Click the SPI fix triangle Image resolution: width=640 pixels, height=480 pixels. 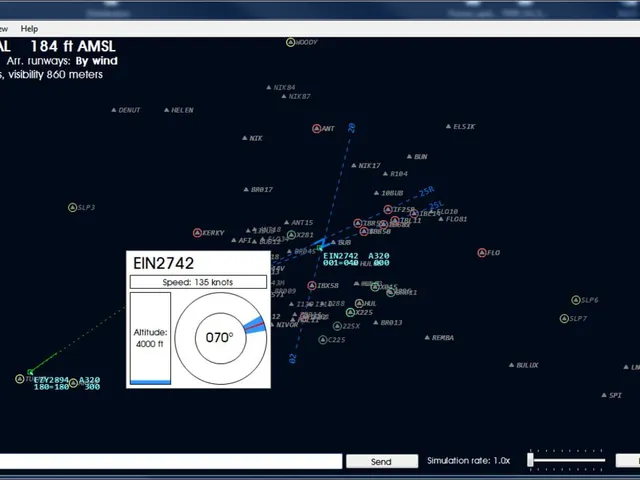point(604,395)
